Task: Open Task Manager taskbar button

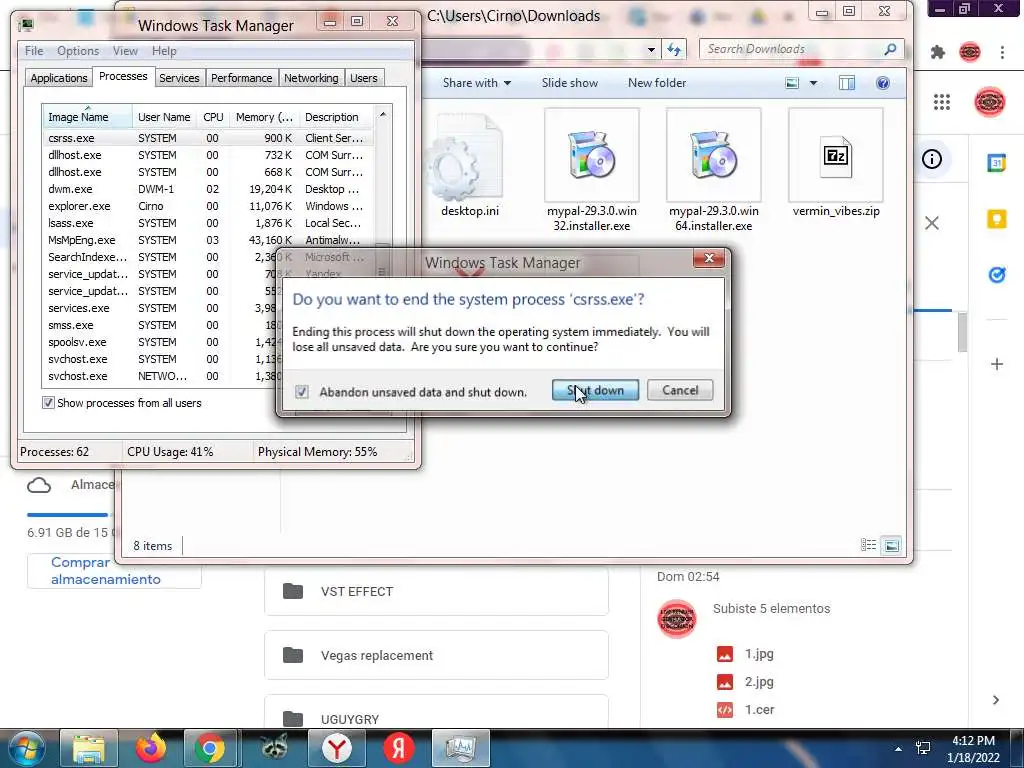Action: tap(460, 748)
